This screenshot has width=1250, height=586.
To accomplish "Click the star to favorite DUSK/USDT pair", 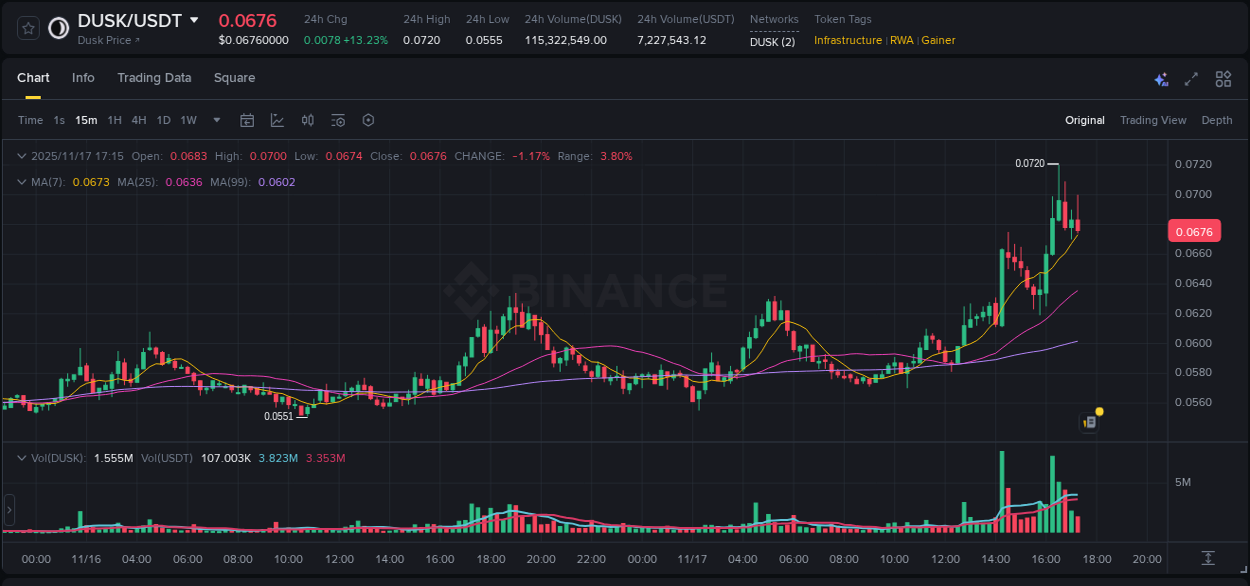I will click(28, 28).
